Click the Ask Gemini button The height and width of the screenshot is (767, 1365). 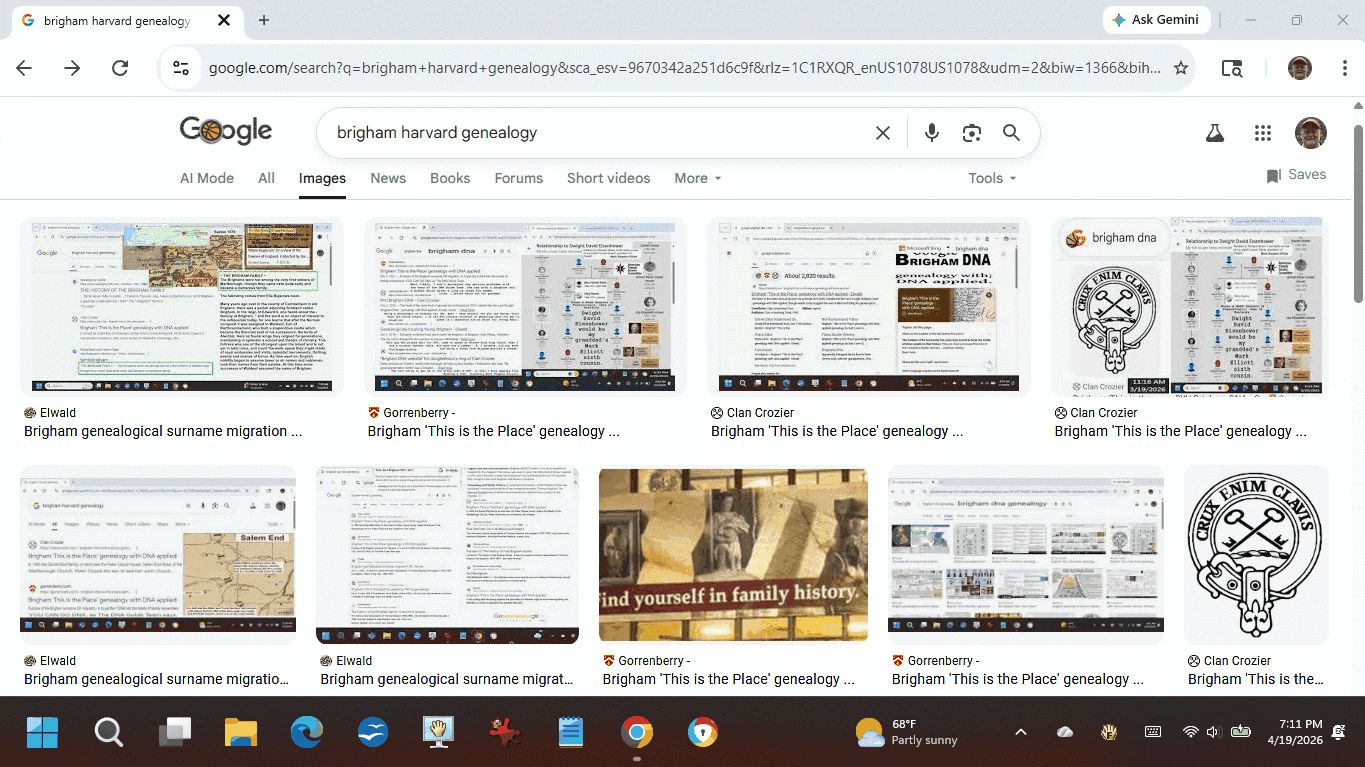click(1157, 20)
